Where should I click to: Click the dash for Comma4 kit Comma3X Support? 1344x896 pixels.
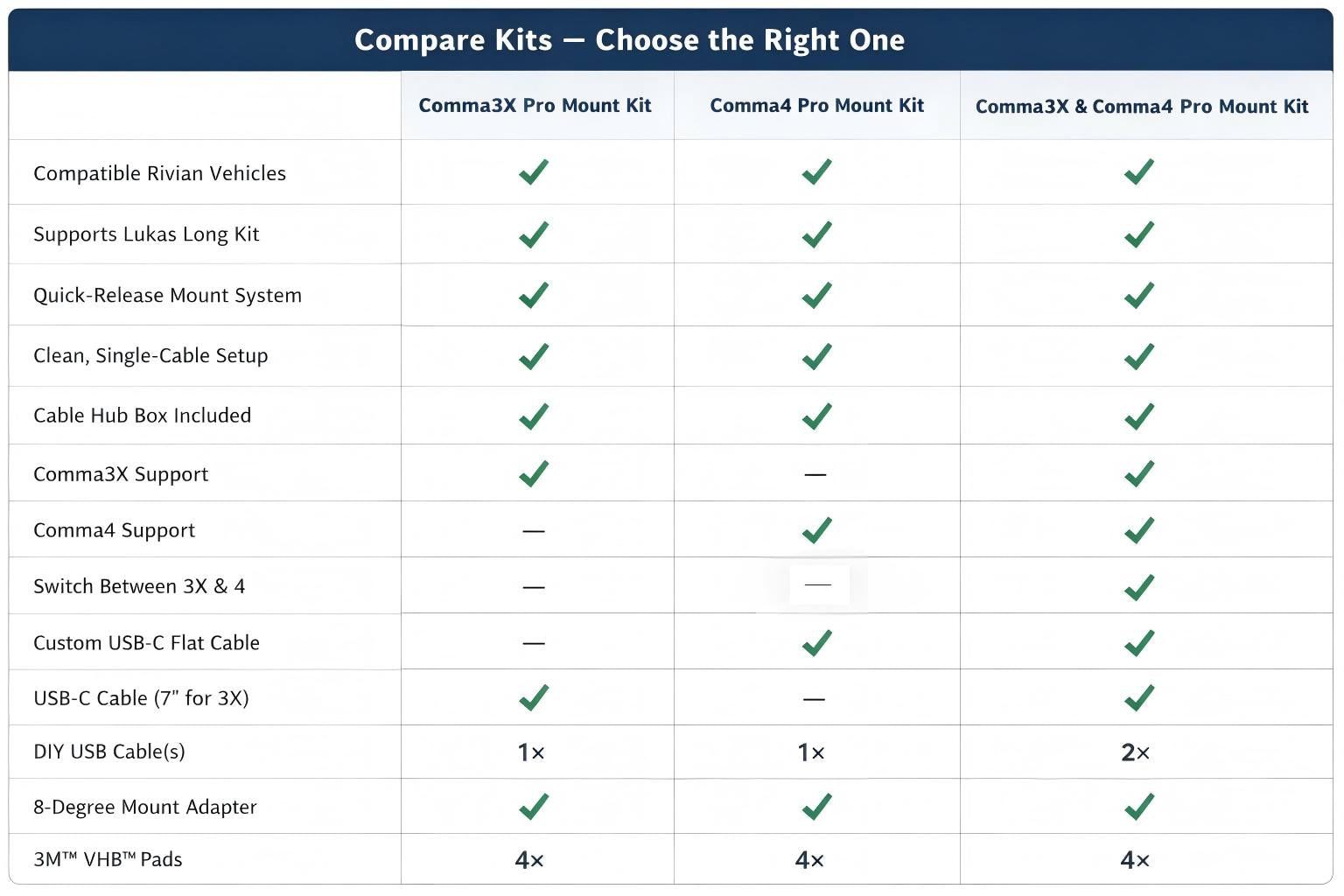815,474
